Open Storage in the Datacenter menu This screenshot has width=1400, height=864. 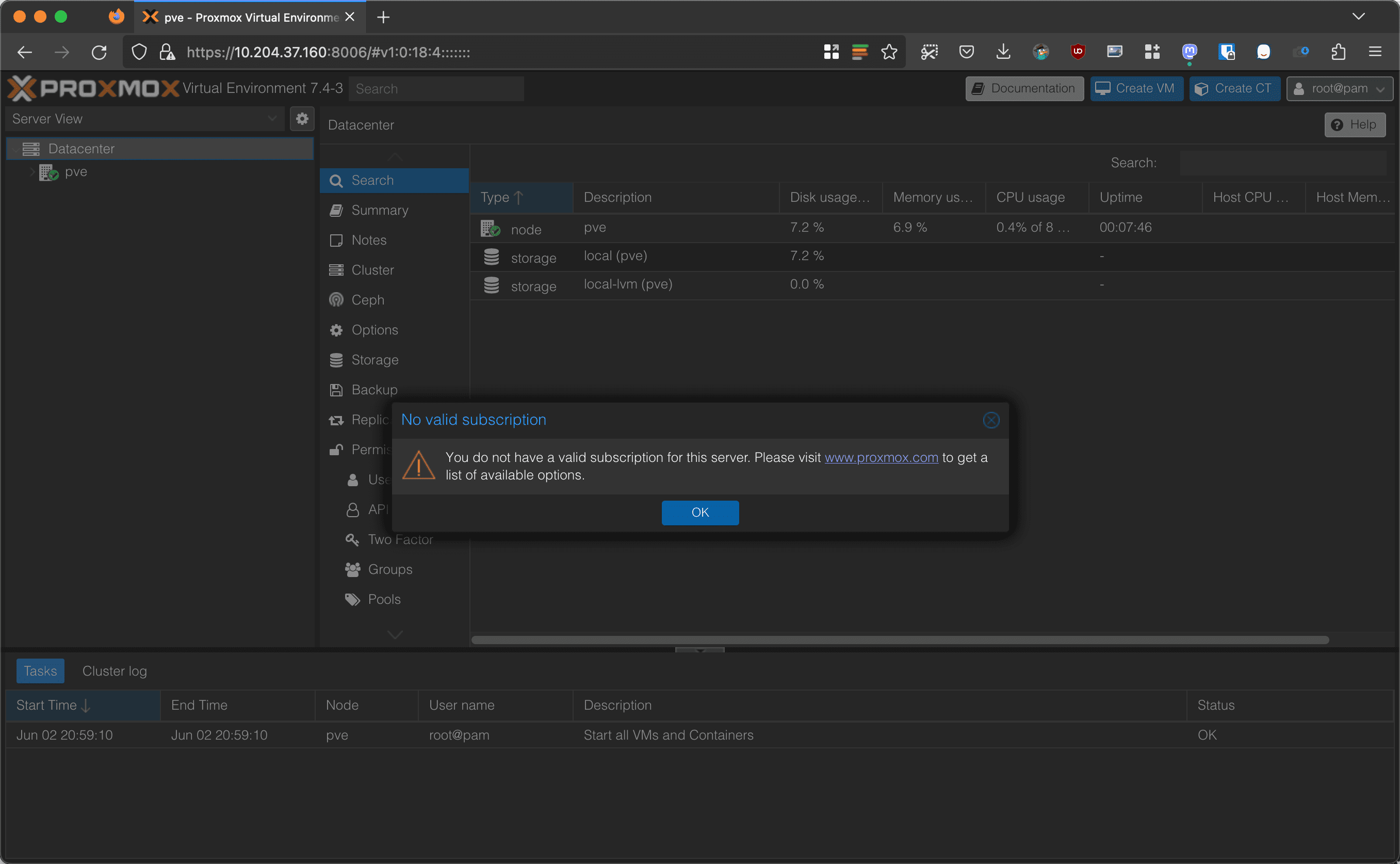pos(394,360)
